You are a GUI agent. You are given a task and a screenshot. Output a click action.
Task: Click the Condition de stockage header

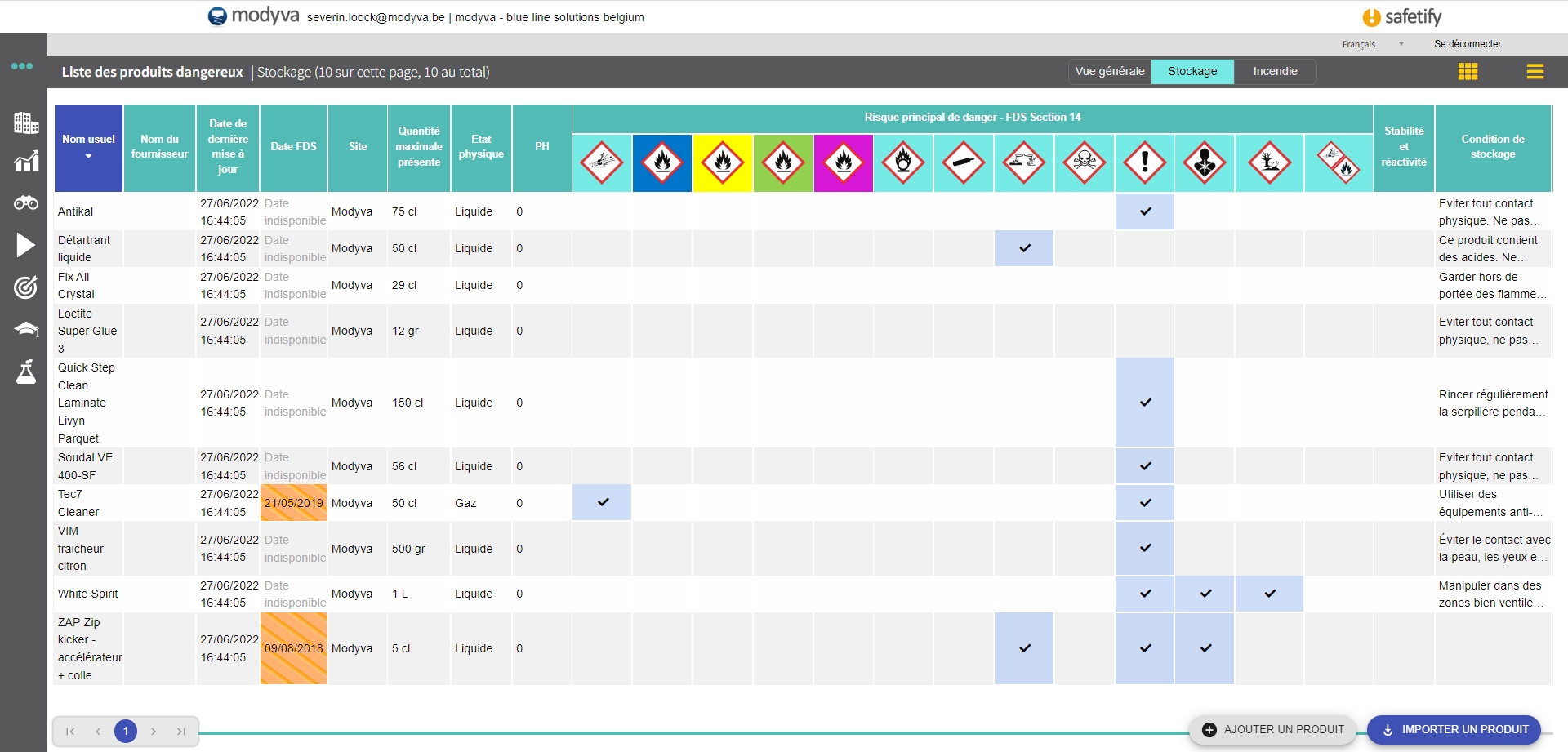(1493, 147)
